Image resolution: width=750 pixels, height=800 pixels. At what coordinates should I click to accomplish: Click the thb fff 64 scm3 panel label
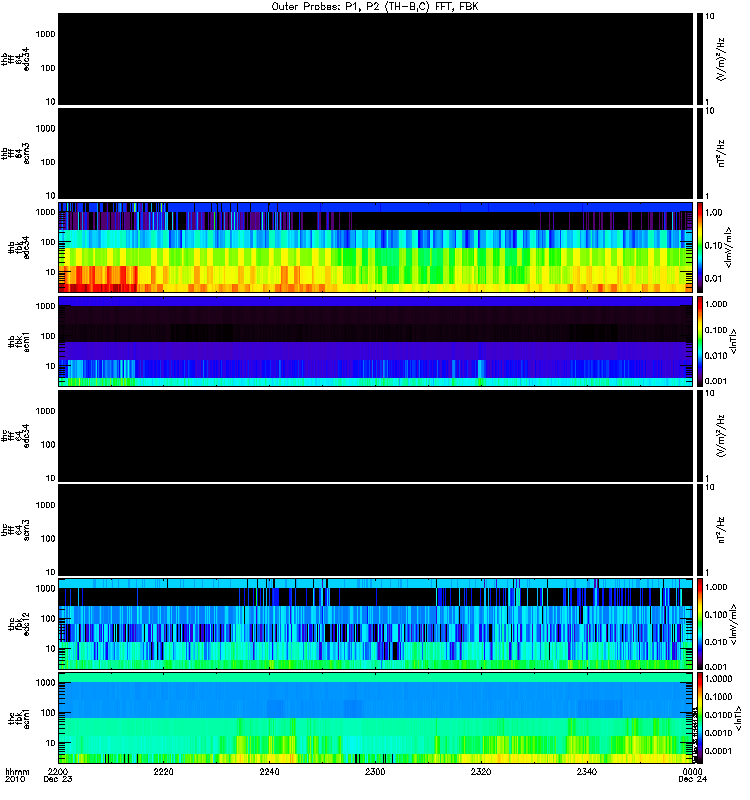(x=16, y=154)
